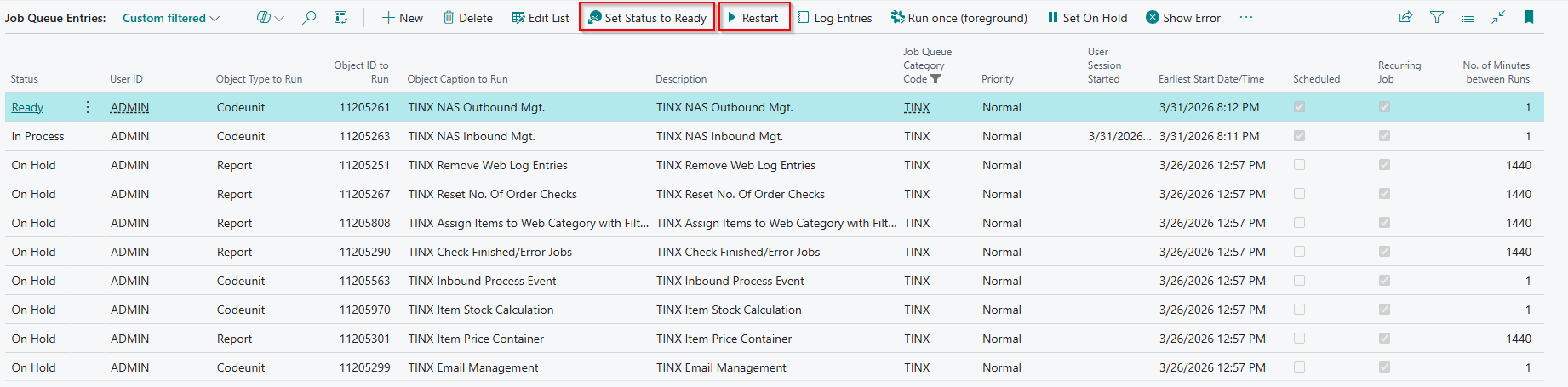Toggle Scheduled checkbox for TINX Item Price Container
Screen dimensions: 1568x387
click(1299, 339)
